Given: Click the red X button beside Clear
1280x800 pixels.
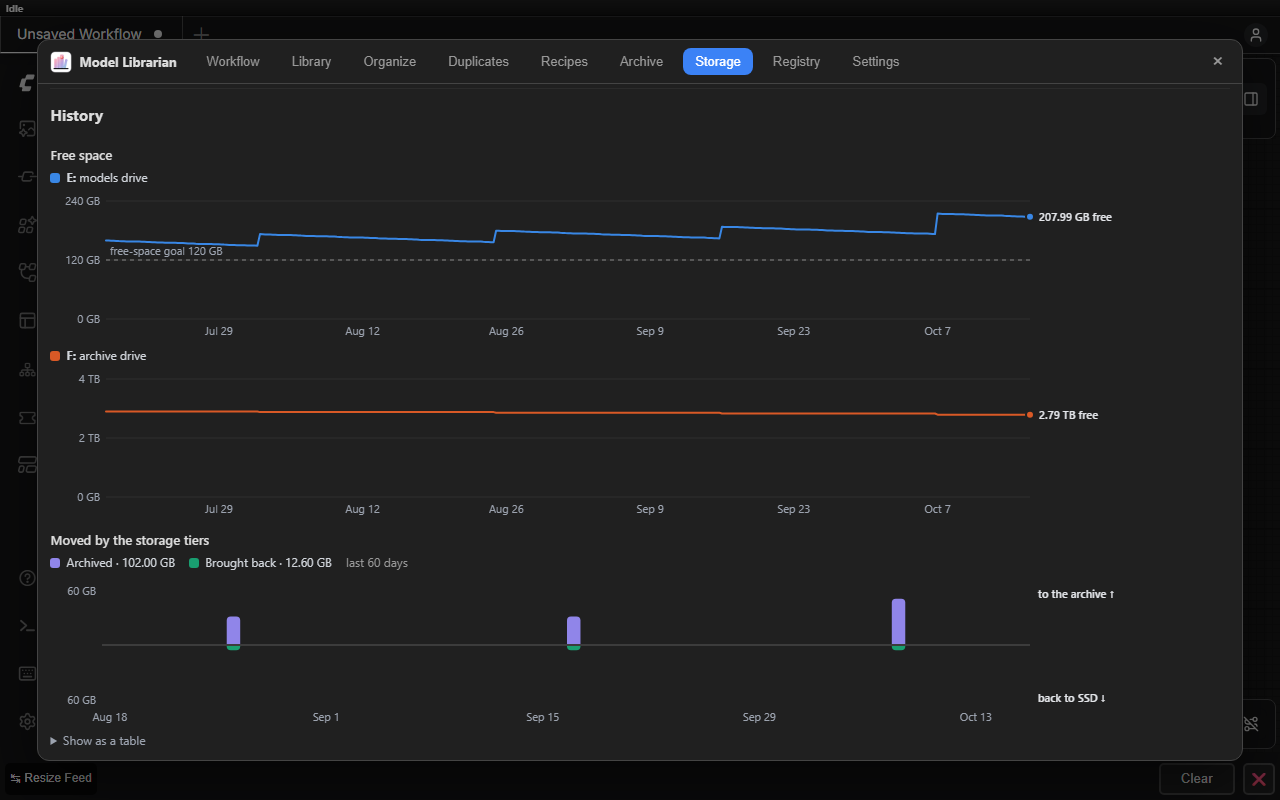Looking at the screenshot, I should (1259, 779).
